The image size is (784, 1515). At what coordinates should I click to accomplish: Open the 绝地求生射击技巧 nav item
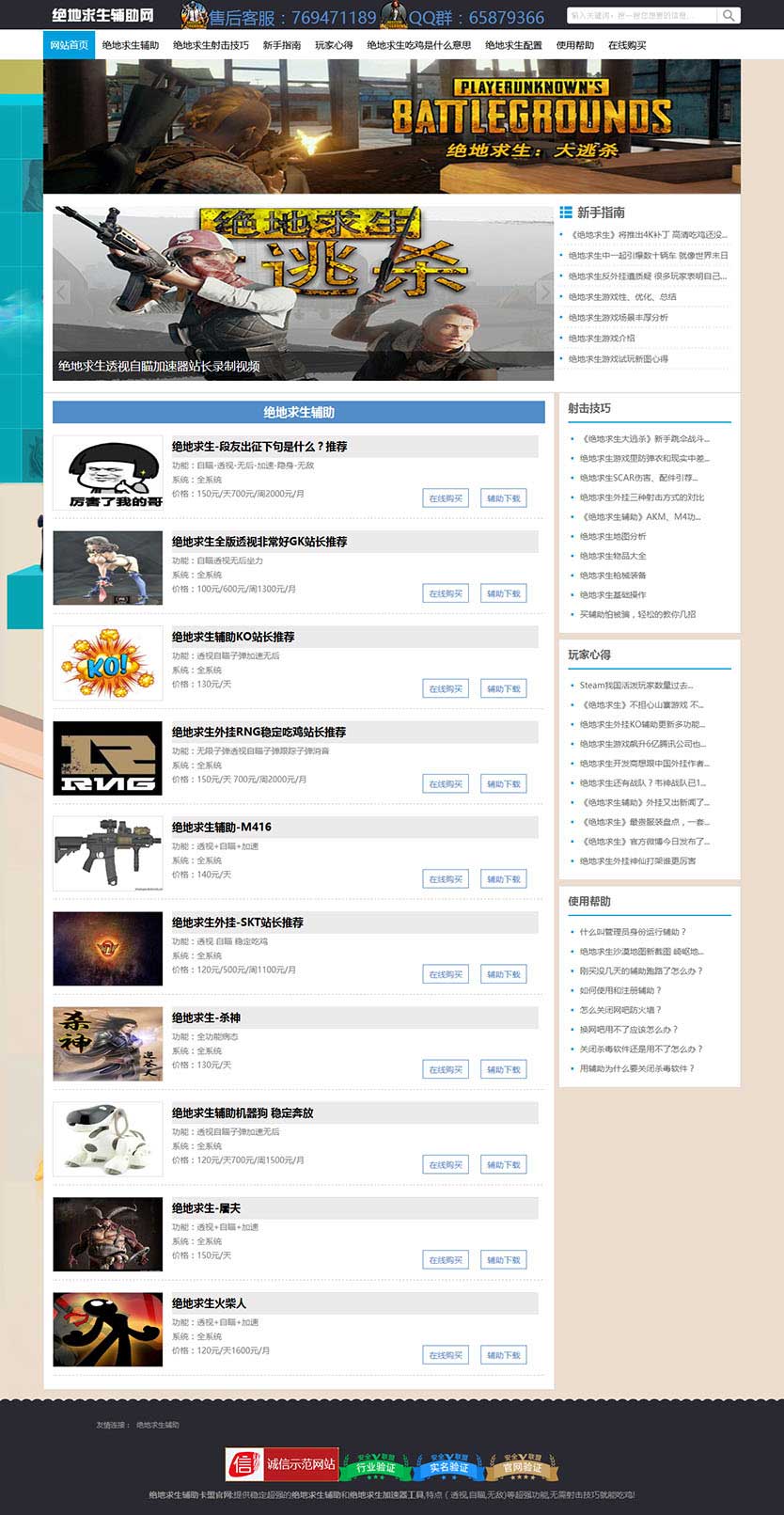(x=211, y=45)
